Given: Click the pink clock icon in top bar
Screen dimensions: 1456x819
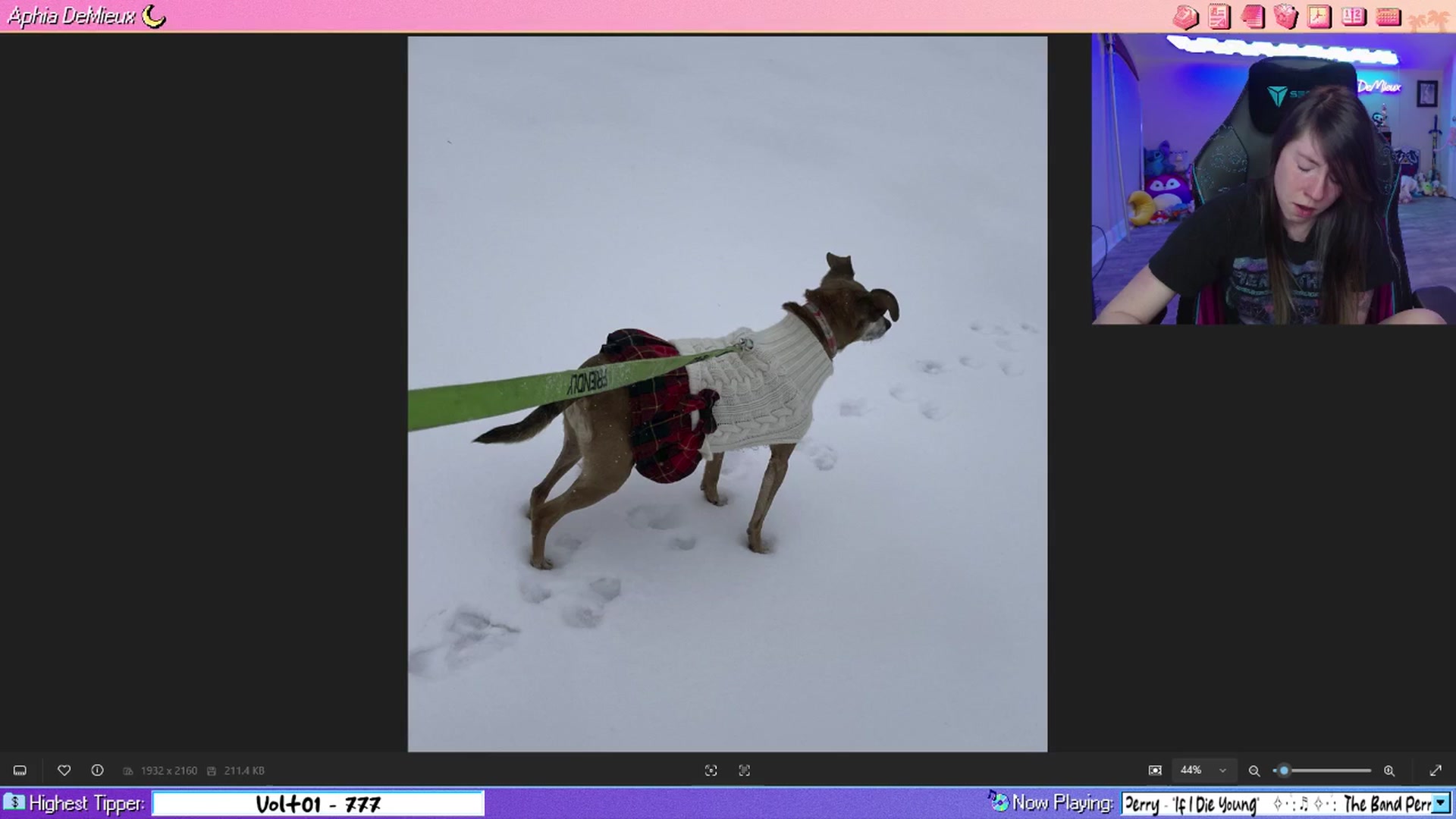Looking at the screenshot, I should [x=1319, y=17].
